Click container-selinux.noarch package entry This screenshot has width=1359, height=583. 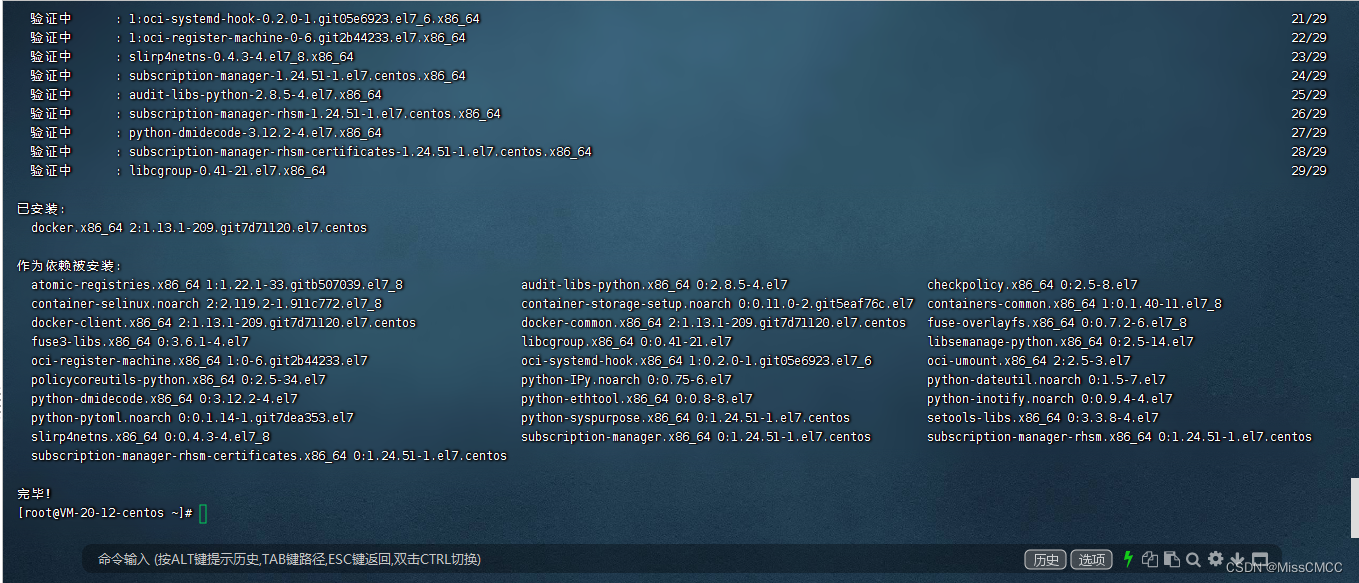tap(206, 304)
